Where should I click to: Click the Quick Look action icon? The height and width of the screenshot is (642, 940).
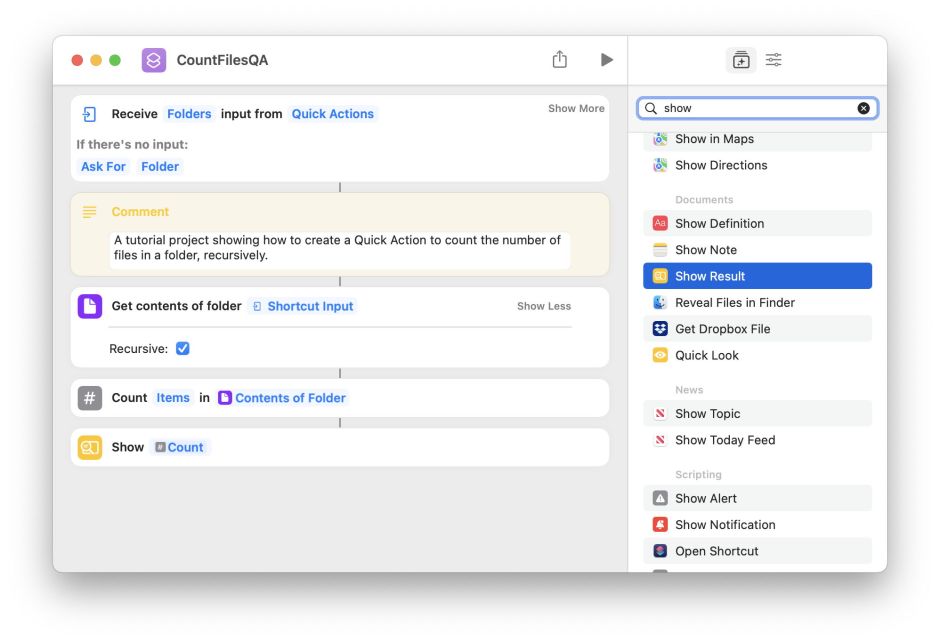(661, 355)
